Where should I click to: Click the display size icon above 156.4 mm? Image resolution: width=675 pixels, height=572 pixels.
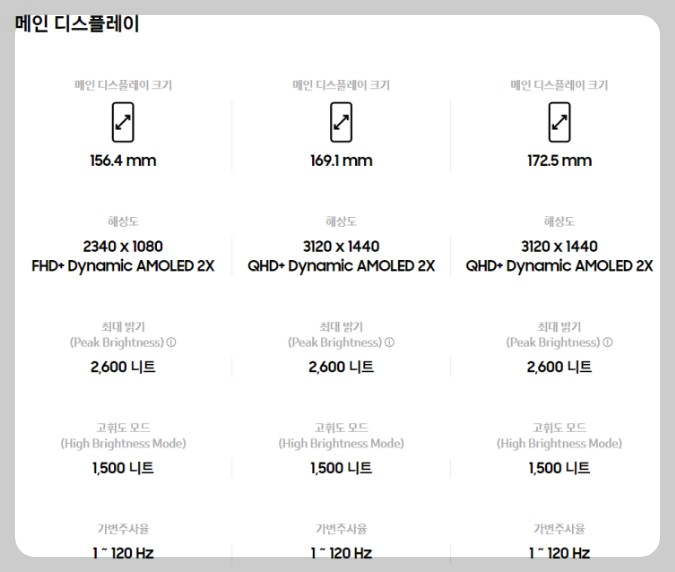click(123, 122)
